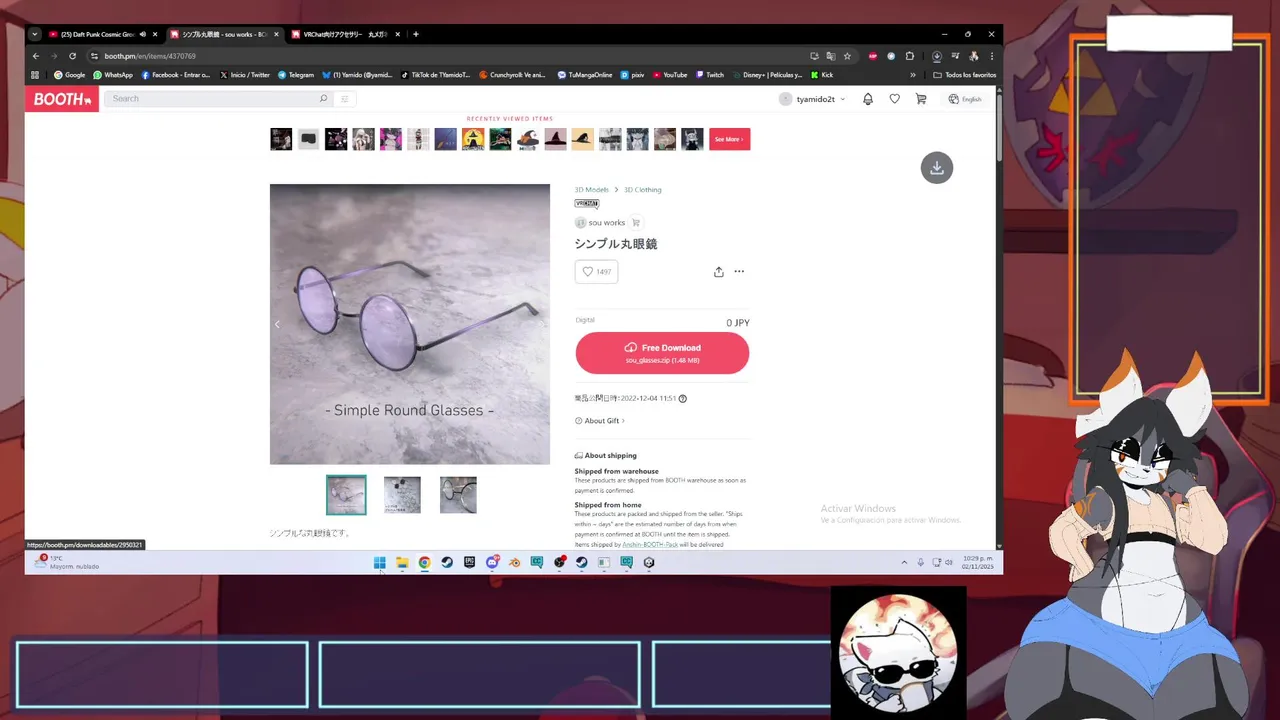
Task: Open the Windows Start menu
Action: point(380,563)
